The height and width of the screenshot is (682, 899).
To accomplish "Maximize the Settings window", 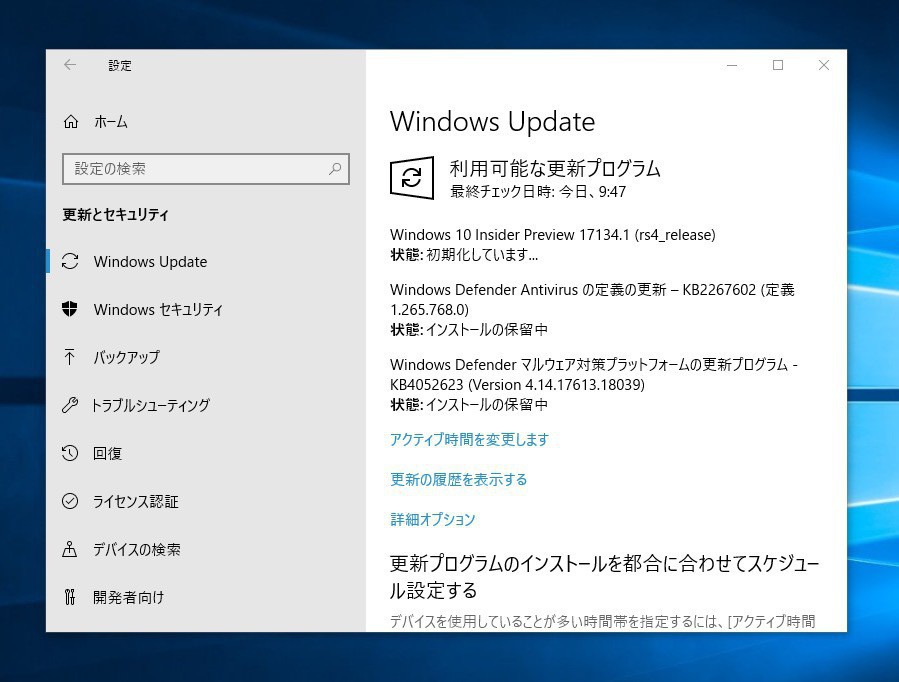I will (777, 65).
